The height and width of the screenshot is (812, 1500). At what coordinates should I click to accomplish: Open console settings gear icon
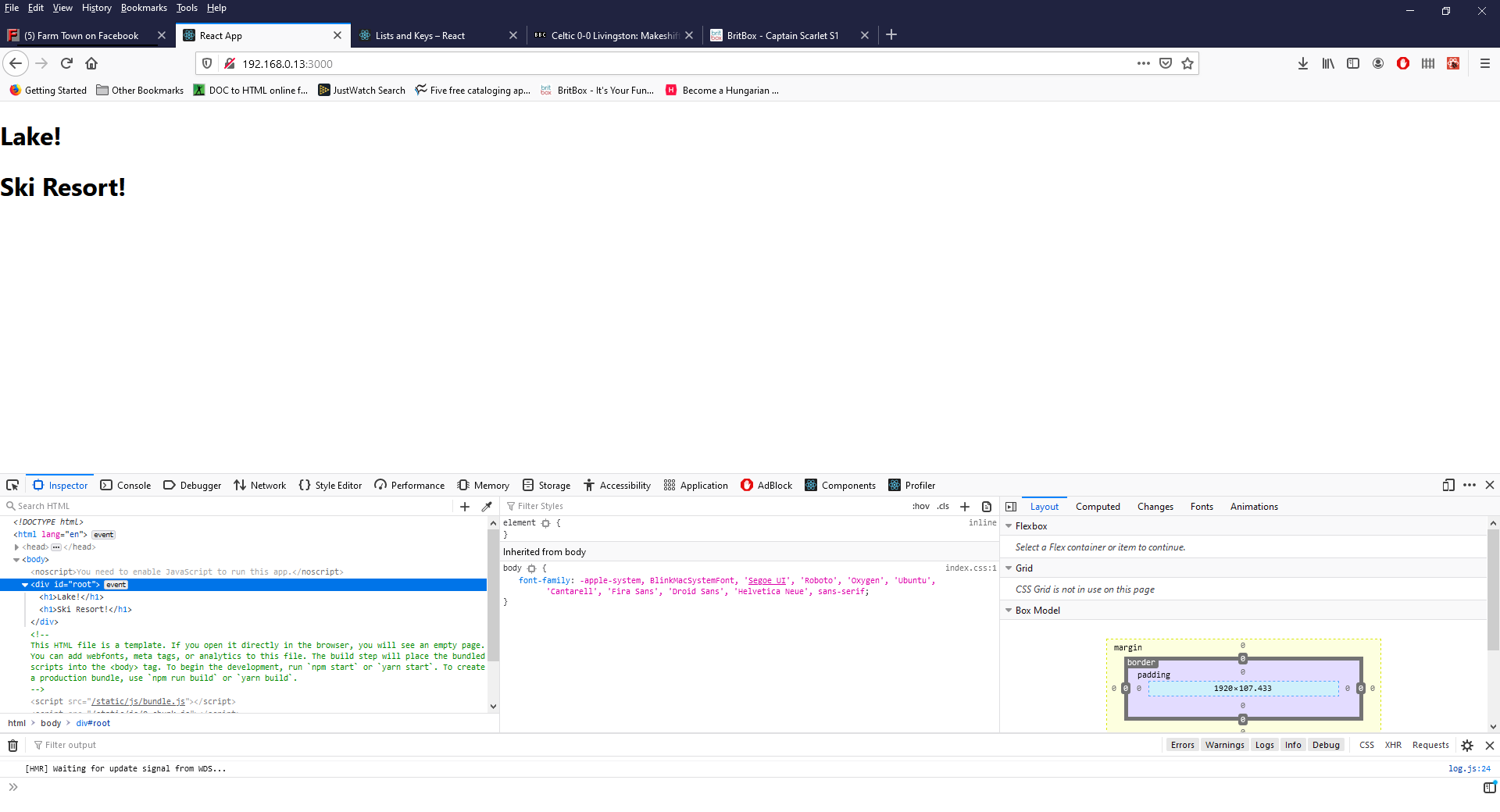point(1467,745)
